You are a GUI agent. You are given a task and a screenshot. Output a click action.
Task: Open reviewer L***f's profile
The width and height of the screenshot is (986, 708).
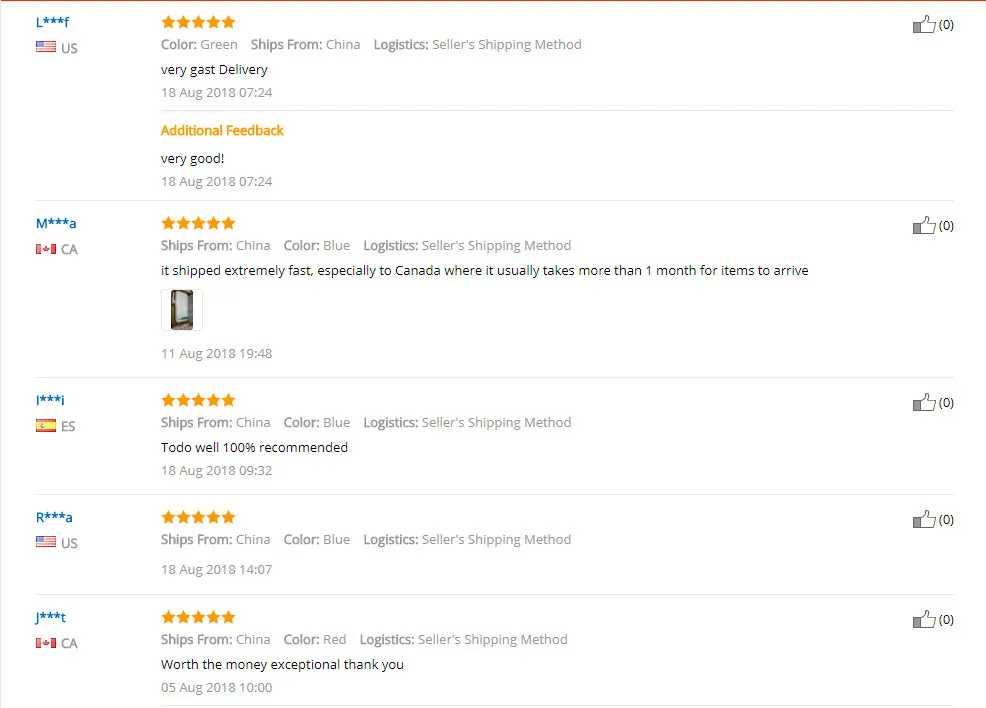(52, 22)
